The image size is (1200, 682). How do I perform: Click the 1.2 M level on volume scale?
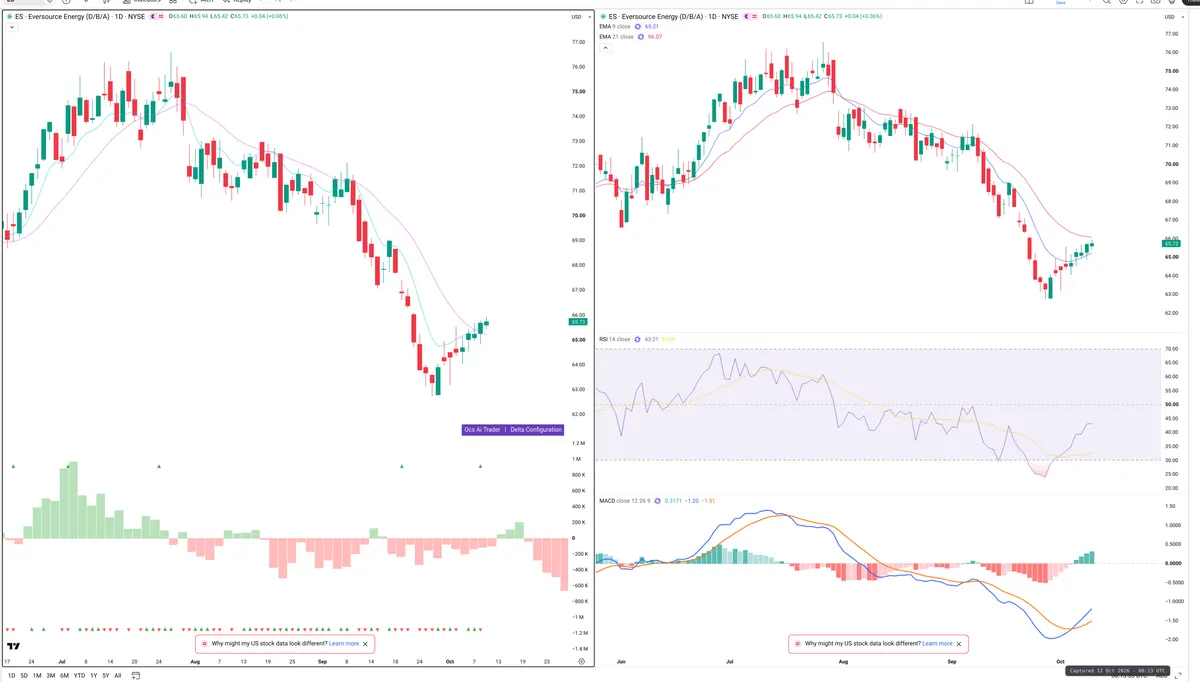pos(578,442)
